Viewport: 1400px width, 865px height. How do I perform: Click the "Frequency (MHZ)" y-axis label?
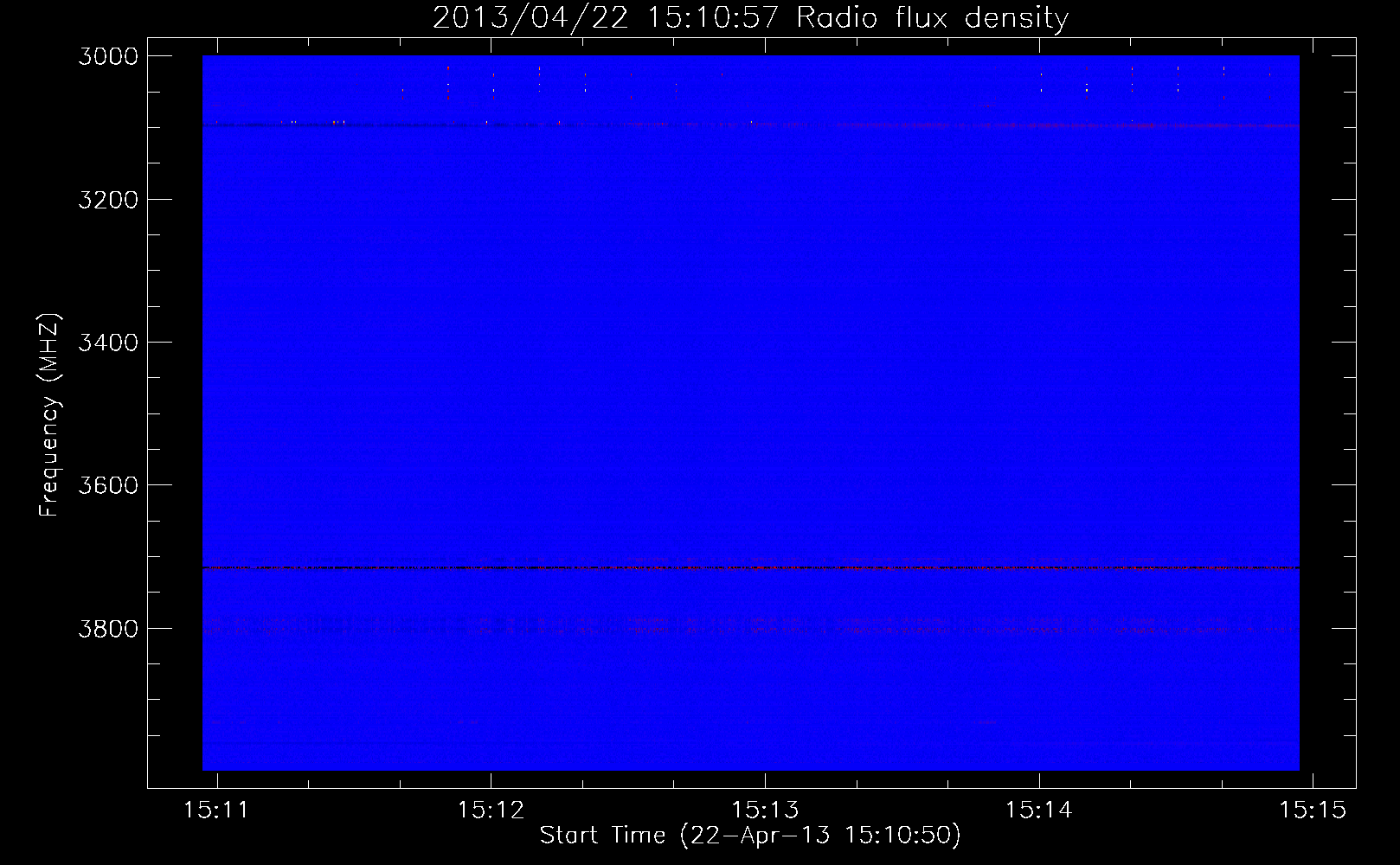tap(49, 414)
